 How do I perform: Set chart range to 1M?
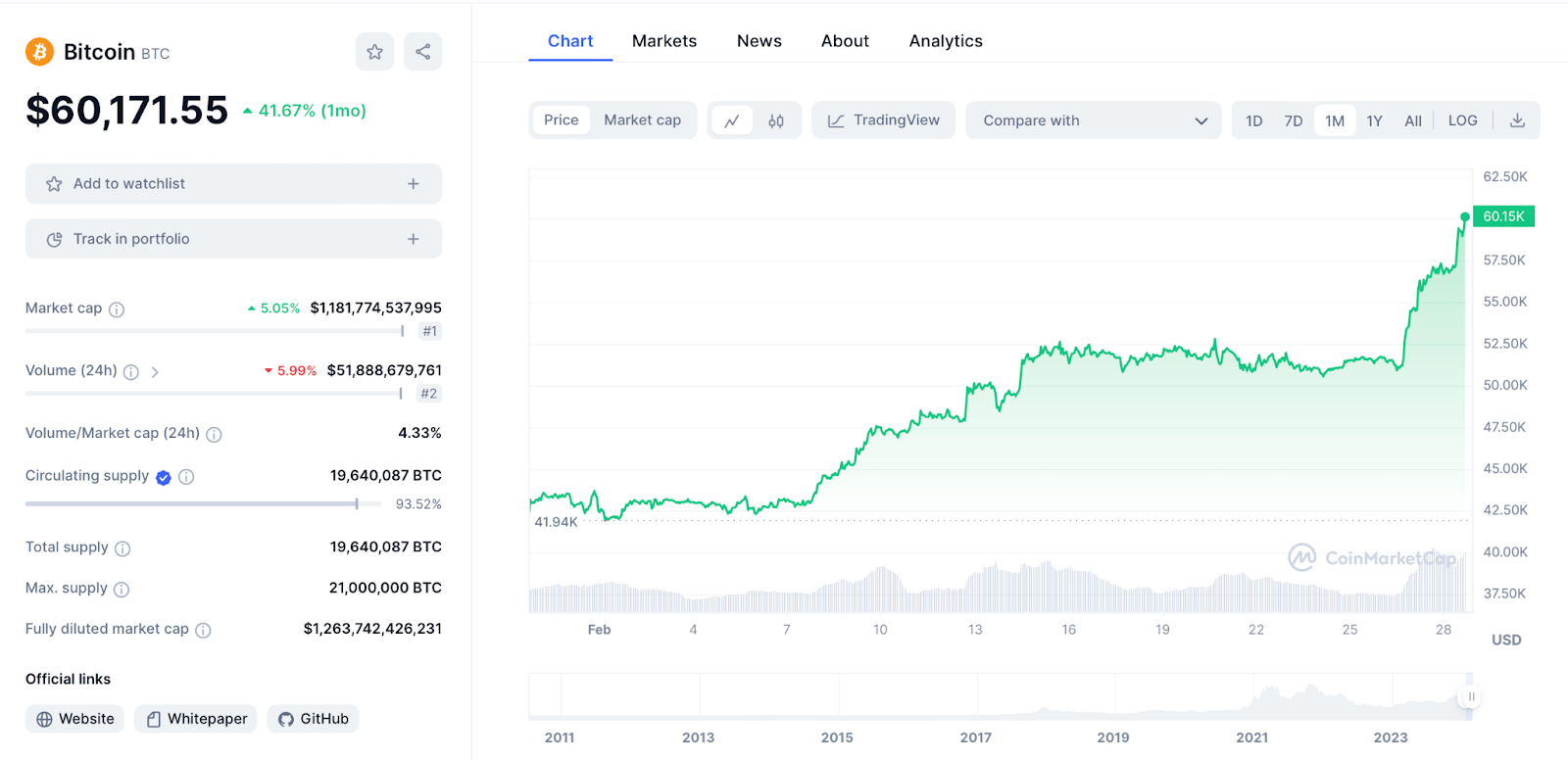tap(1335, 120)
